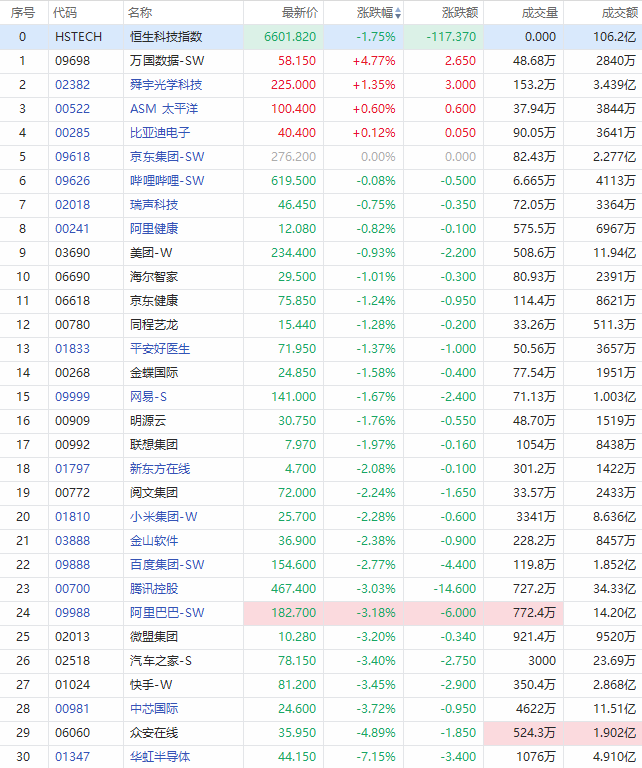Click the 代码 column header

(65, 13)
